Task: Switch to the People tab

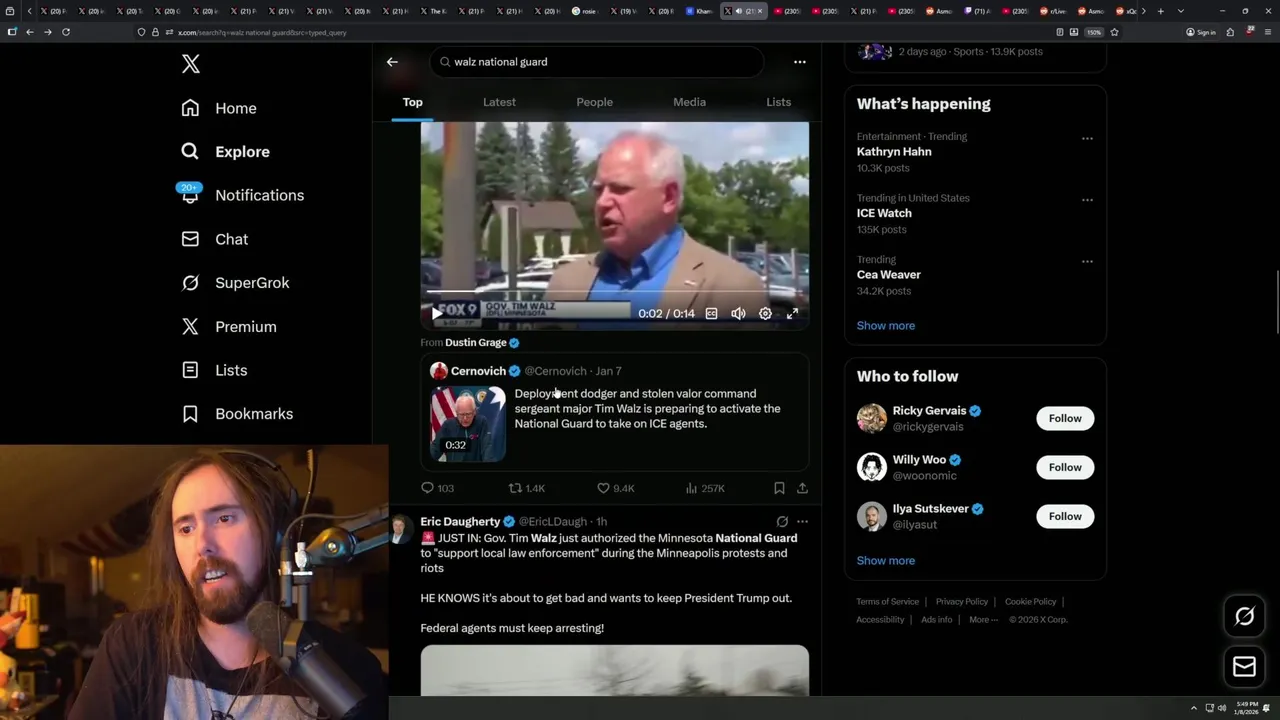Action: point(594,102)
